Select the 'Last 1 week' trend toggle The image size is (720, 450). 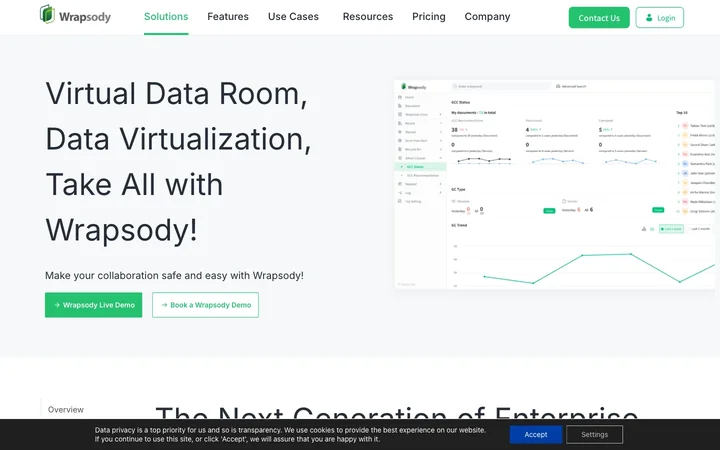[x=671, y=229]
